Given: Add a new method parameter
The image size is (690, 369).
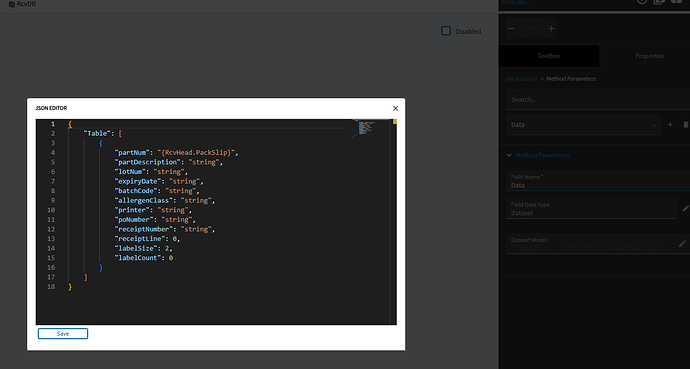Looking at the screenshot, I should (x=670, y=125).
